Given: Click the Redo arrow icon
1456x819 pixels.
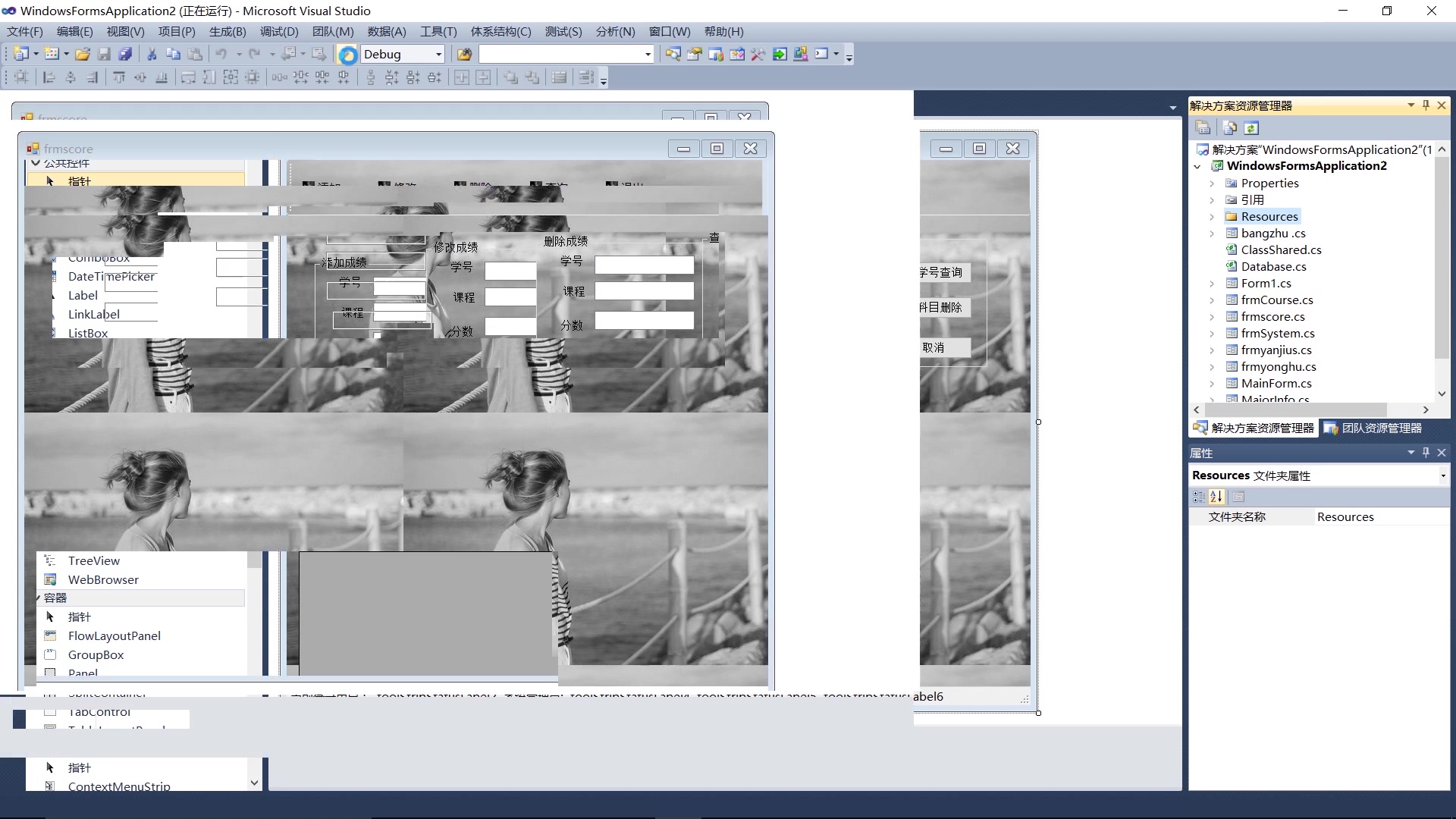Looking at the screenshot, I should pos(255,54).
